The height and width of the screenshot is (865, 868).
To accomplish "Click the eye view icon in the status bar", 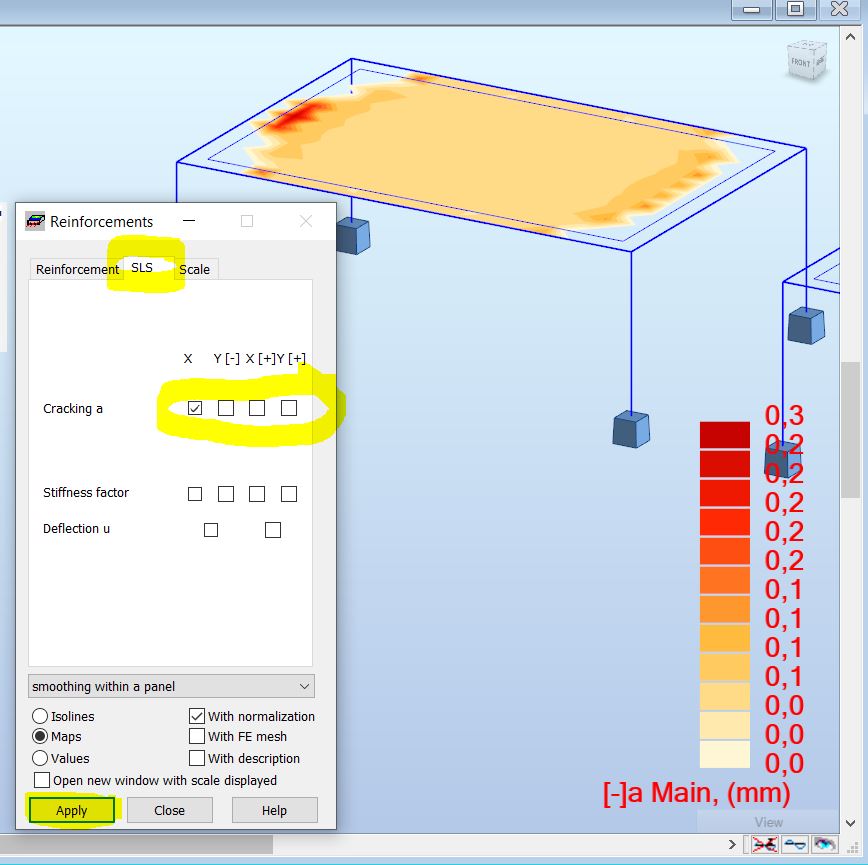I will coord(826,844).
